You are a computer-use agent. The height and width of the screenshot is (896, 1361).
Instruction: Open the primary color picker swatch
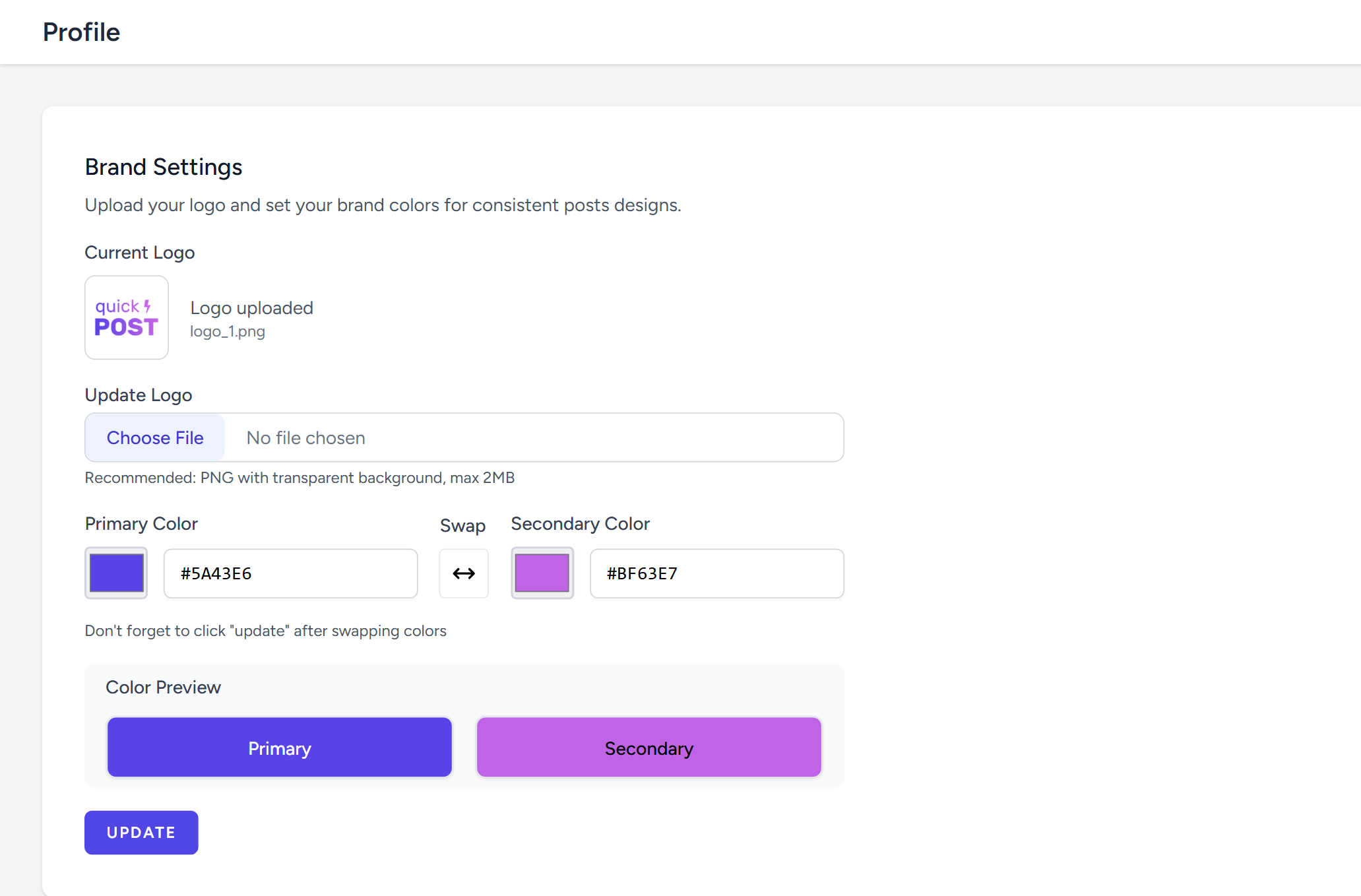pos(116,573)
